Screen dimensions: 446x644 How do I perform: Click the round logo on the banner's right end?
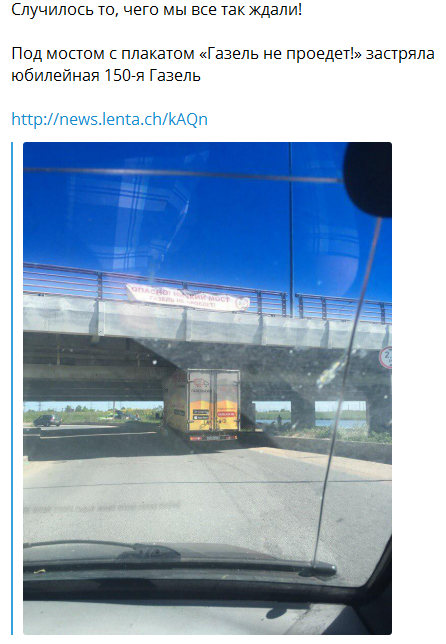click(243, 304)
